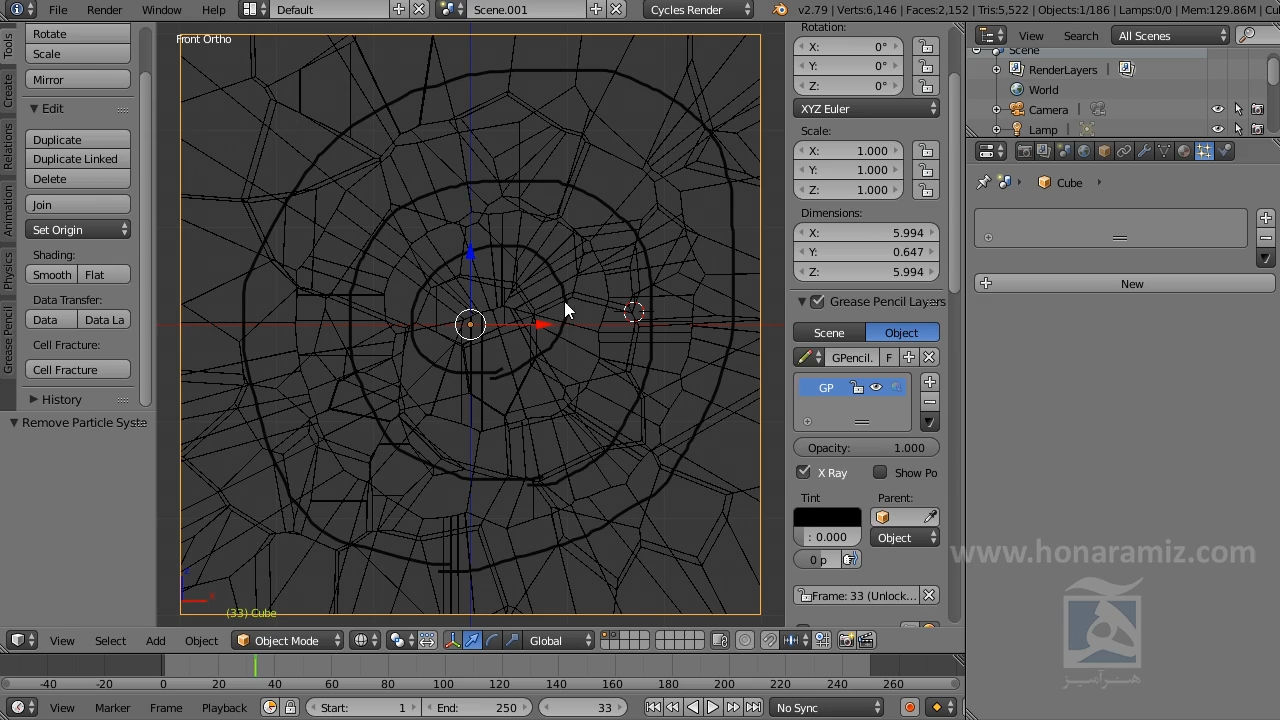Unlink GPencil datablock with X icon
This screenshot has height=720, width=1280.
[x=929, y=357]
